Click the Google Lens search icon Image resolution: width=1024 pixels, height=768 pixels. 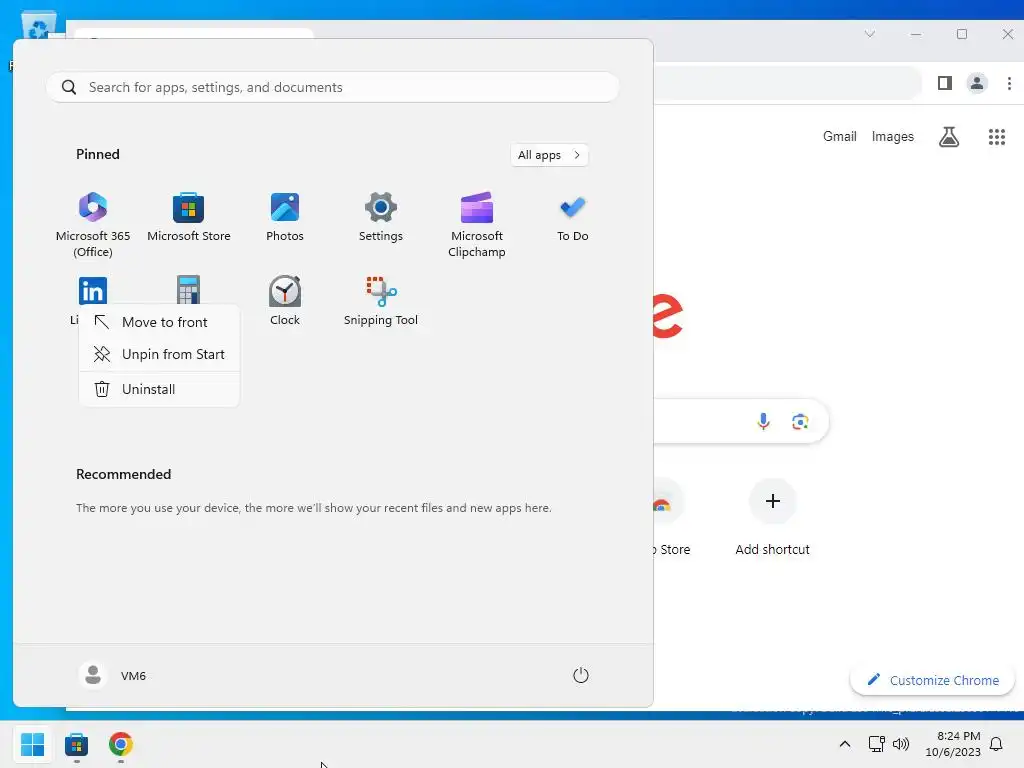[x=800, y=421]
